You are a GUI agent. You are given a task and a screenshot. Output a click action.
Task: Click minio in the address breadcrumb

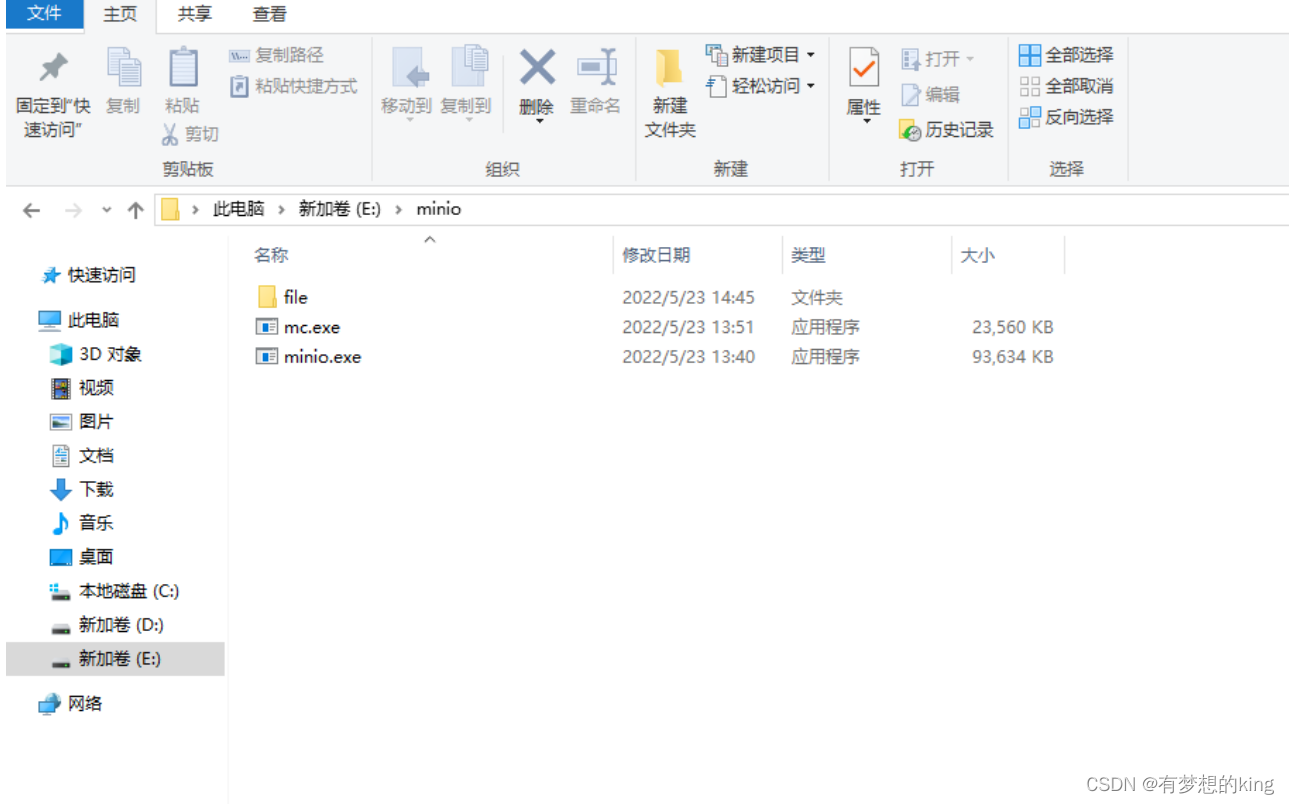439,209
